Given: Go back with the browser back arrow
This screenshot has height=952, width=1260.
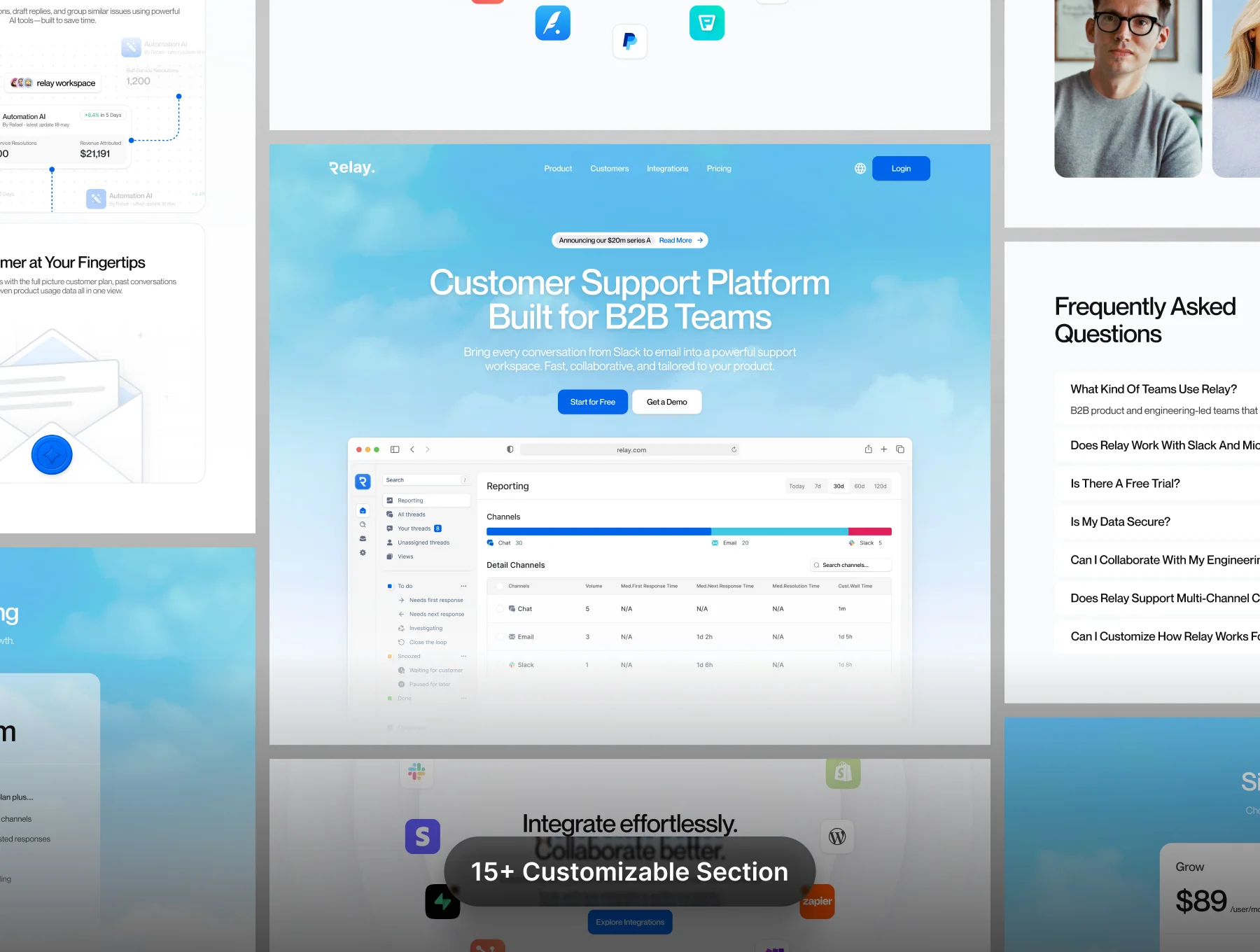Looking at the screenshot, I should [x=412, y=449].
